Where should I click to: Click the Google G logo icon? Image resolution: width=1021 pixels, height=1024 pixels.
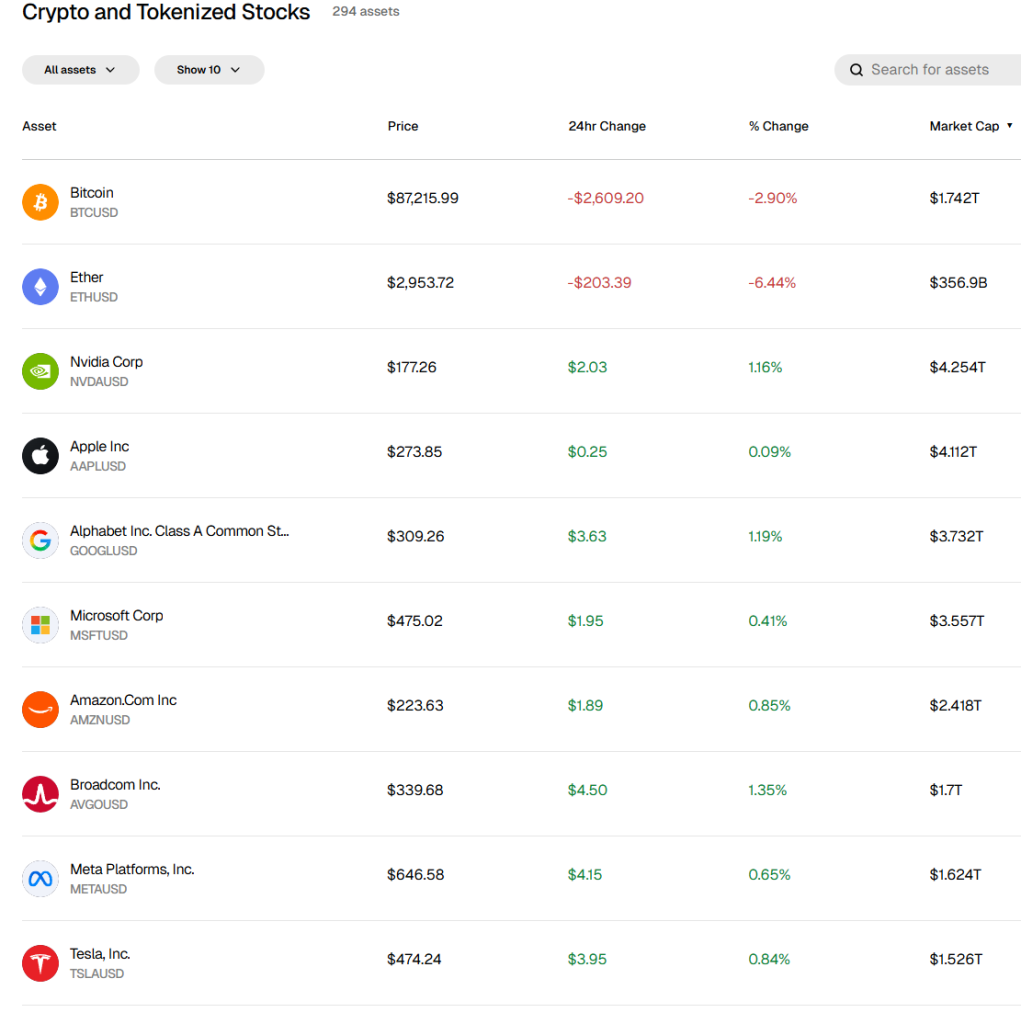point(40,540)
